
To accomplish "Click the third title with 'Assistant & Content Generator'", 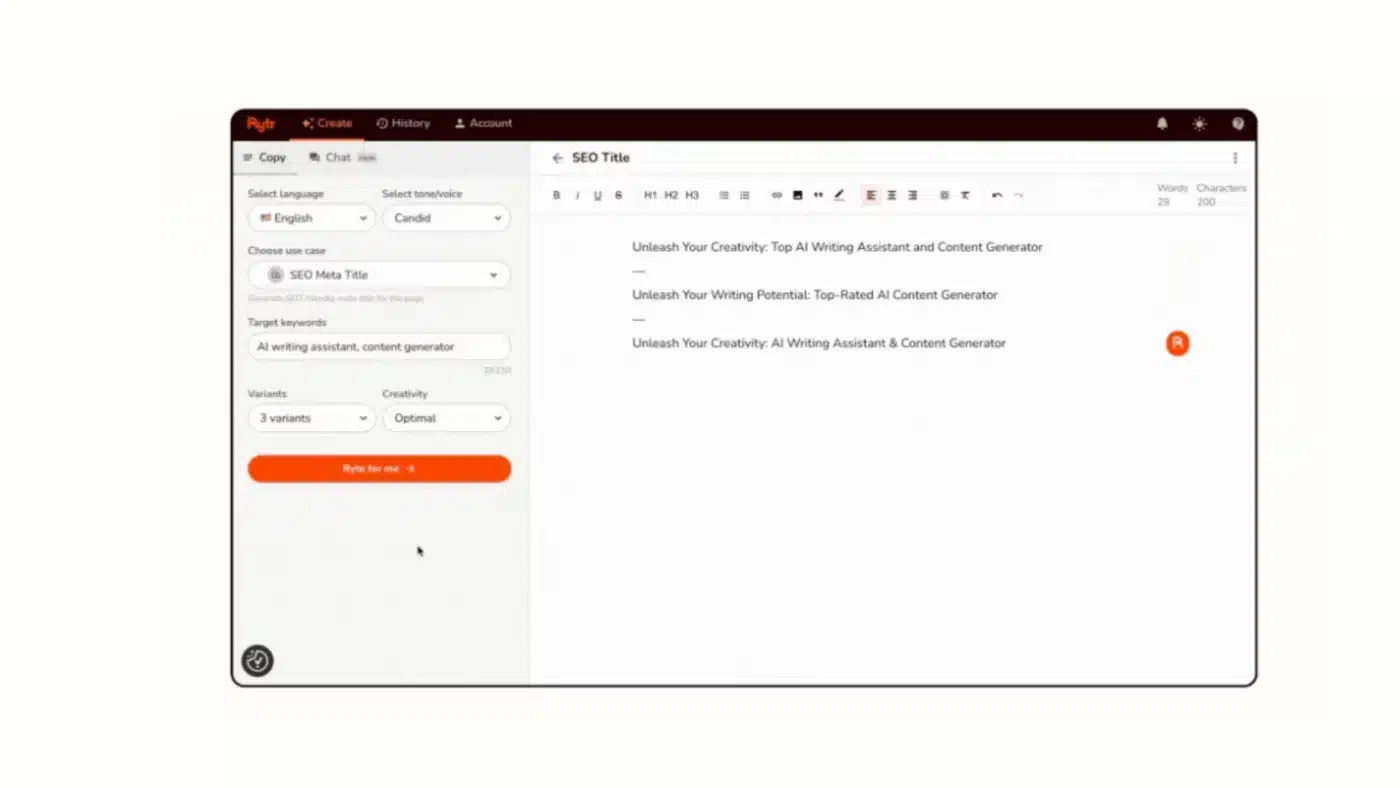I will [819, 343].
